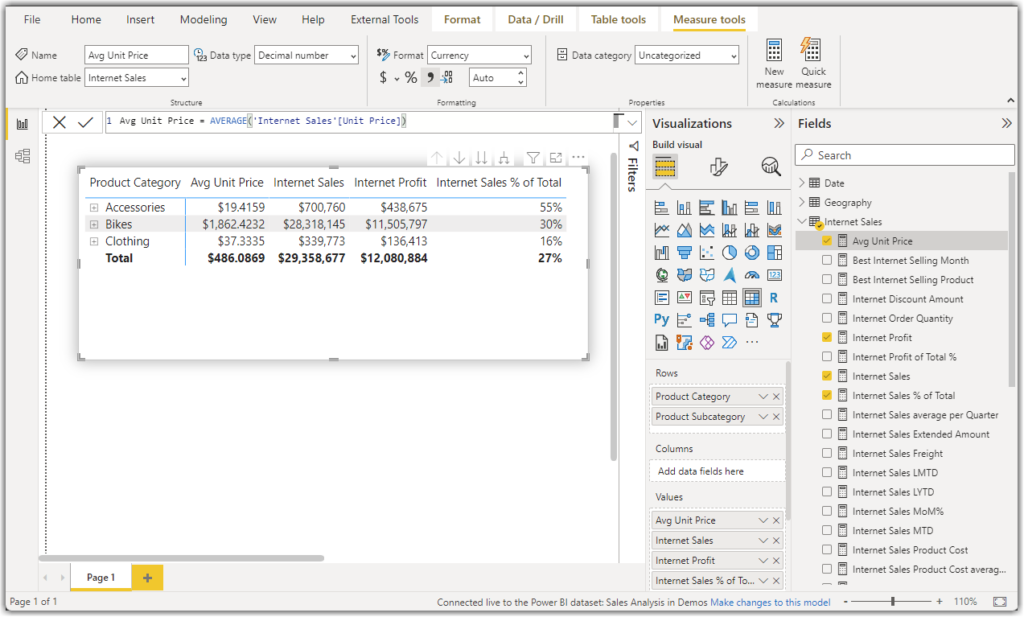Click Focus mode icon on the visual

(x=556, y=157)
